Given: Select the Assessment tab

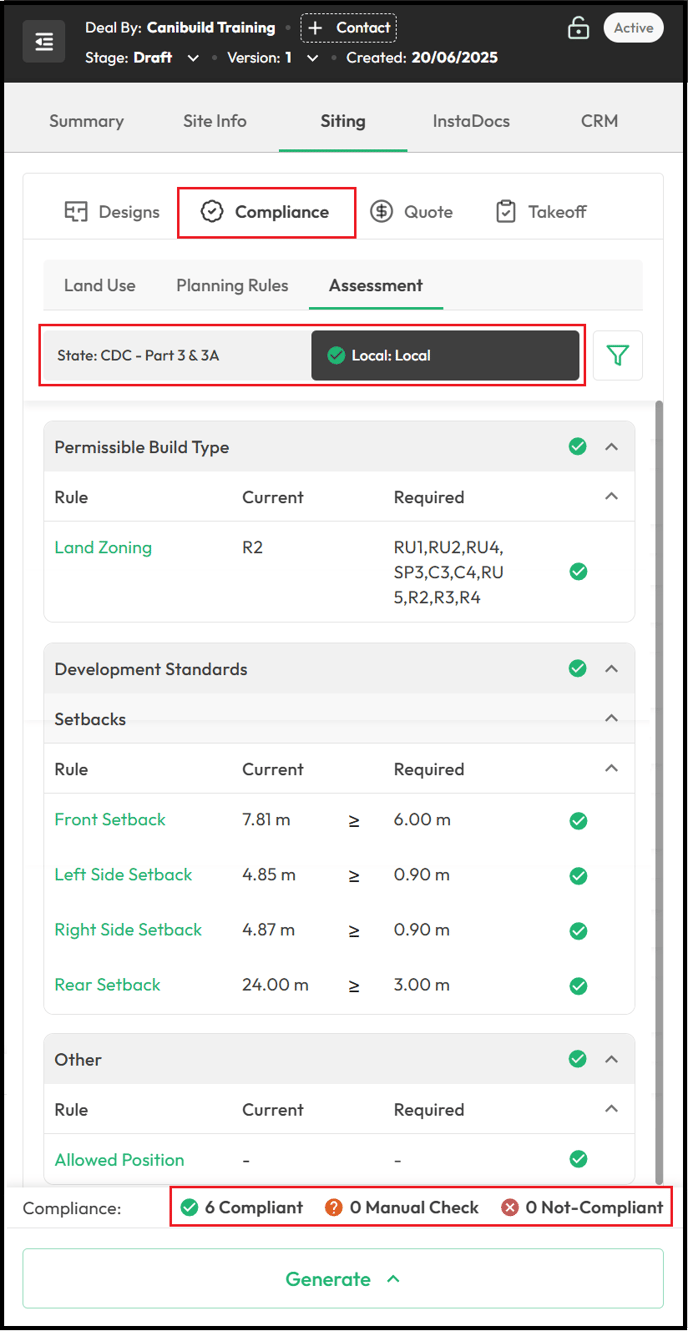Looking at the screenshot, I should [376, 285].
